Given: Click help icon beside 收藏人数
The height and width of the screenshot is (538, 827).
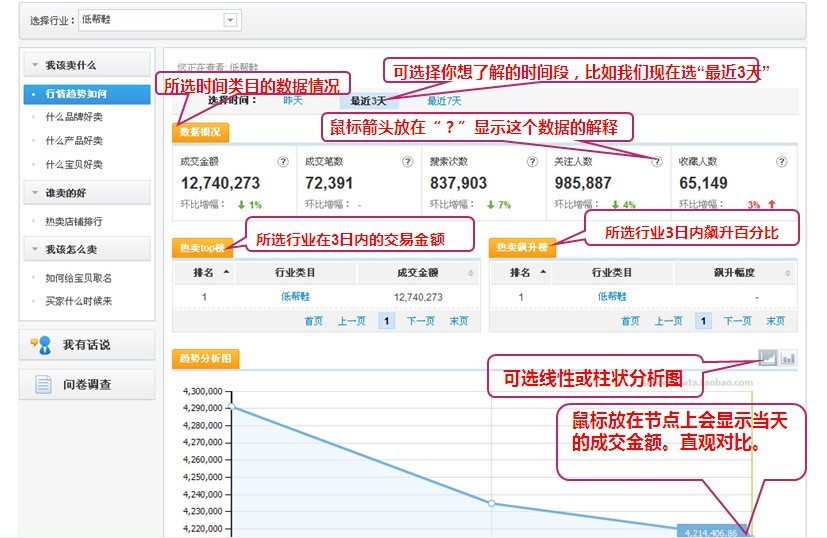Looking at the screenshot, I should point(782,162).
